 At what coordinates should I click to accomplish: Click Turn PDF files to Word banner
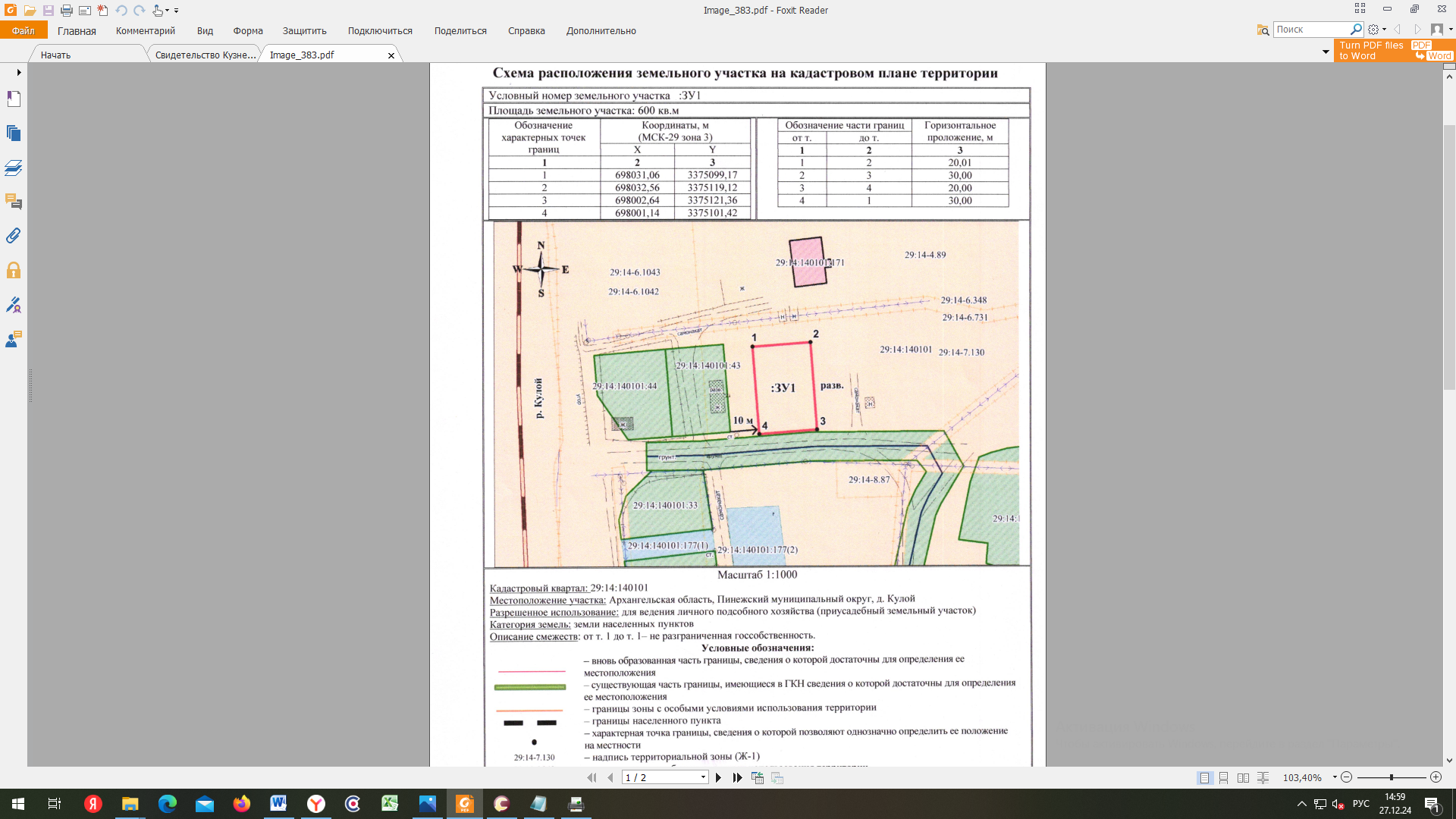click(1394, 51)
